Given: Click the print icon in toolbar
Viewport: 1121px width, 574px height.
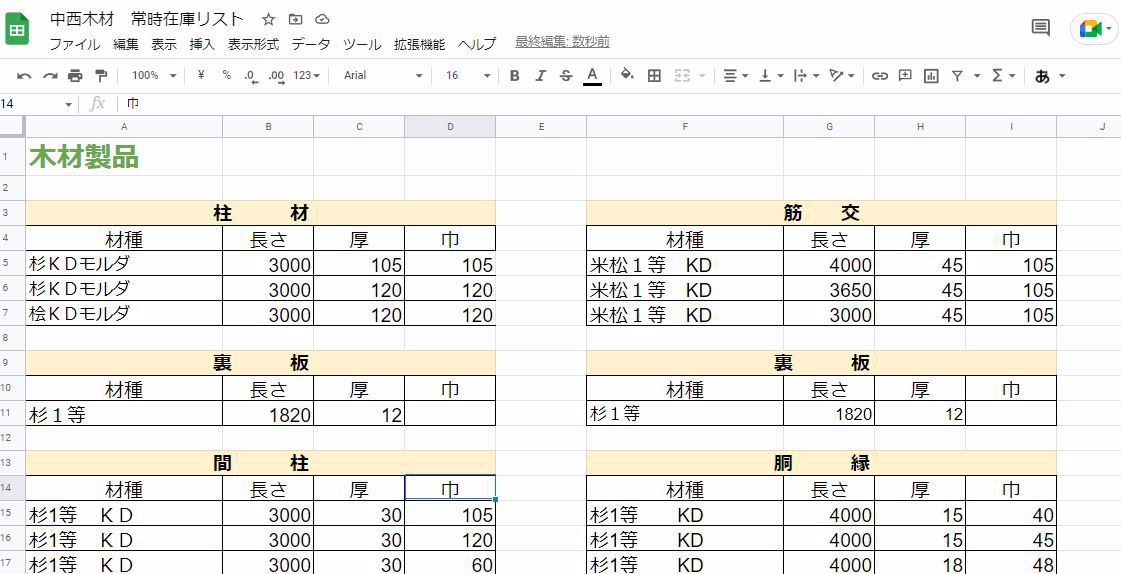Looking at the screenshot, I should point(75,76).
